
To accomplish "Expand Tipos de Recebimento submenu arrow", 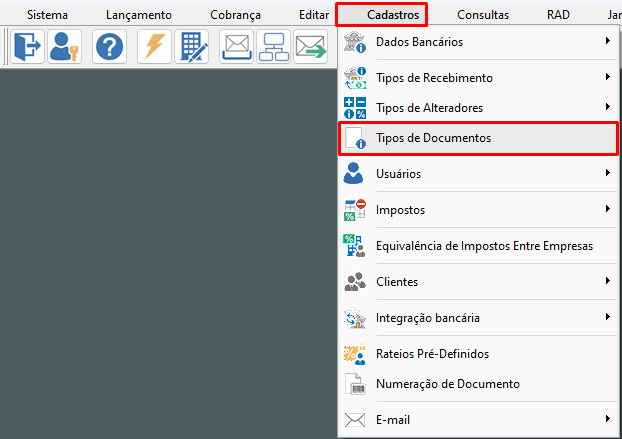I will [608, 77].
